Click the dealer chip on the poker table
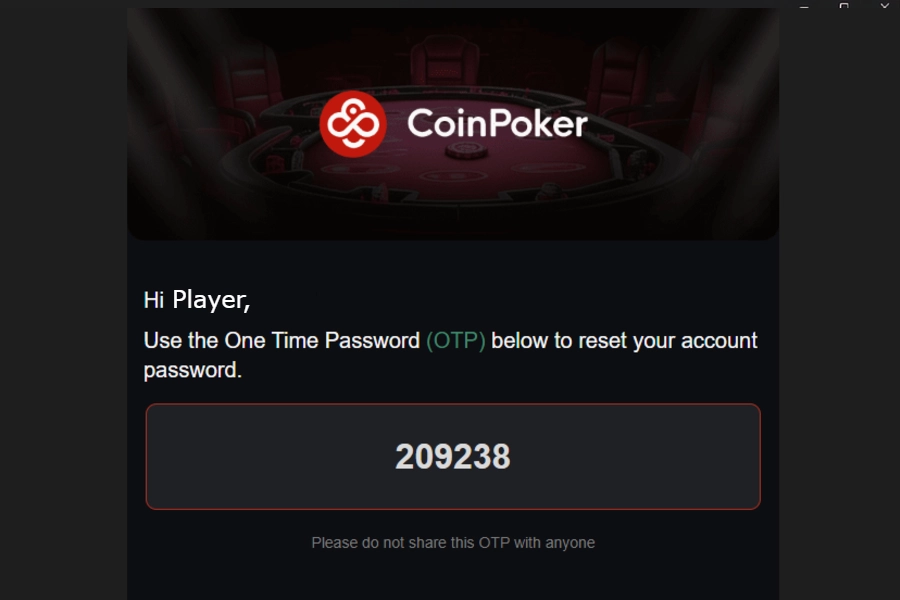The image size is (900, 600). tap(461, 151)
